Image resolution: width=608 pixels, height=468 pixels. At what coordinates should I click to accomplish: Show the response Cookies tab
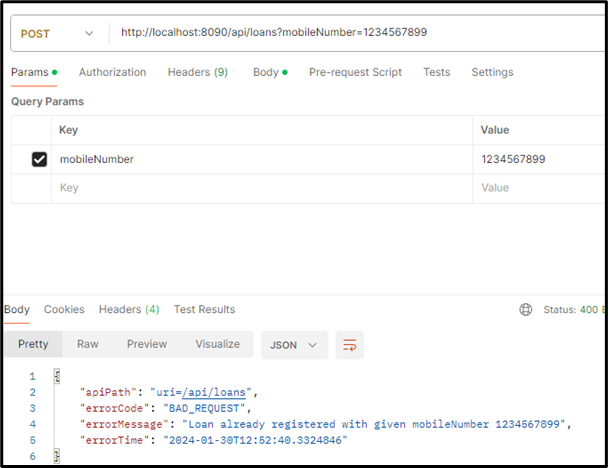(64, 310)
